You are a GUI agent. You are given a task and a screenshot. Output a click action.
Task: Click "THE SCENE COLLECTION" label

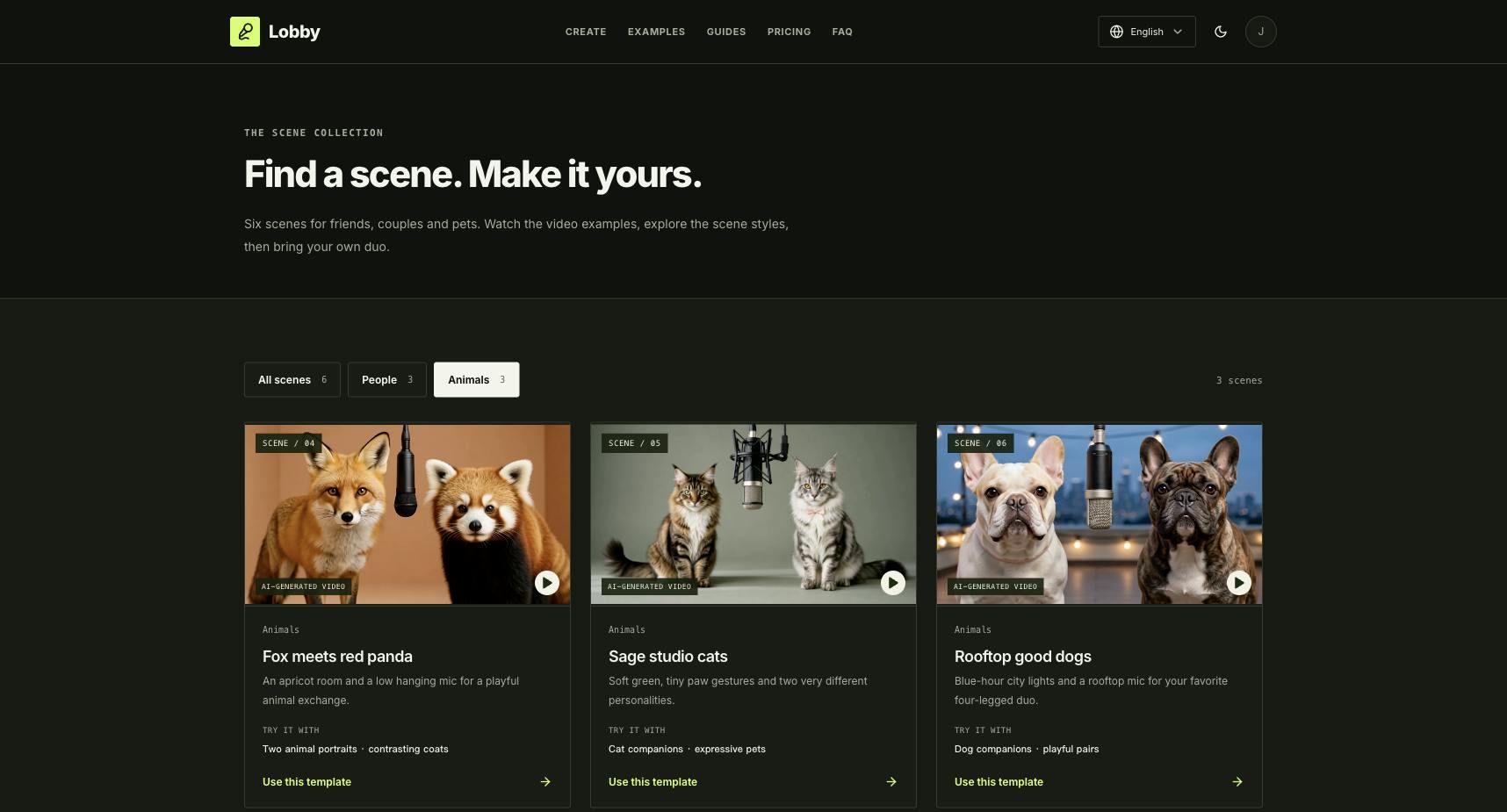(x=314, y=133)
